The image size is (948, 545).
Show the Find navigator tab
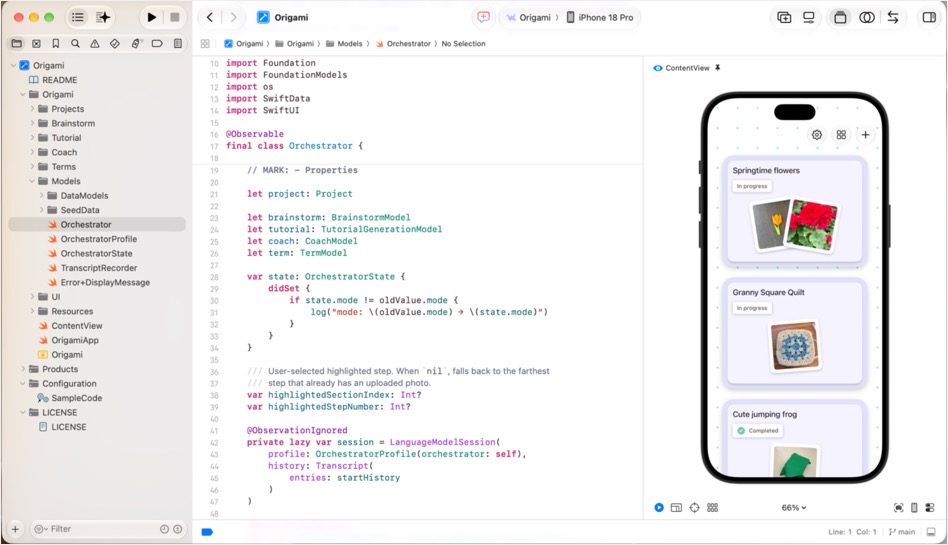point(75,44)
